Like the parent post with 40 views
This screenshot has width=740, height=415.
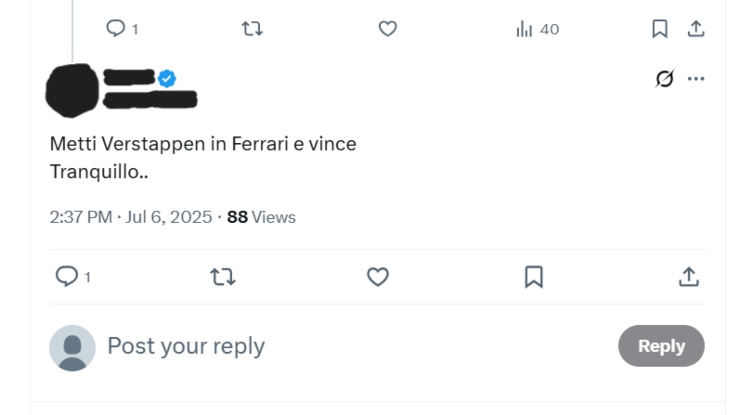(x=388, y=29)
